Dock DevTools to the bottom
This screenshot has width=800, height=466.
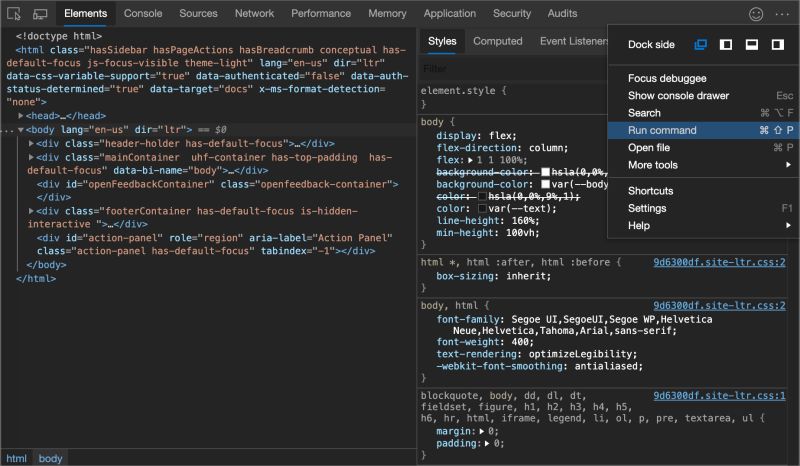click(x=752, y=44)
